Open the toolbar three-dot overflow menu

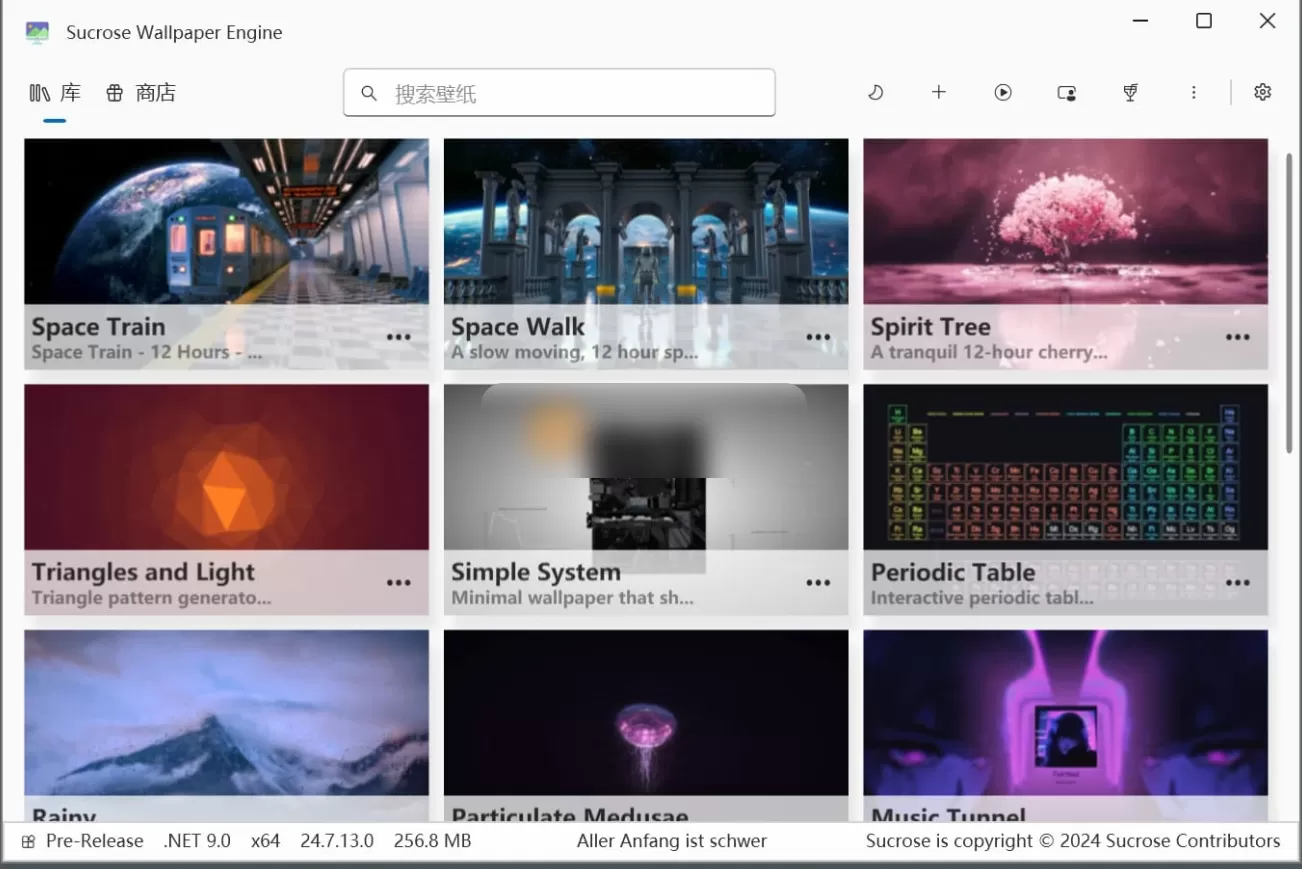coord(1193,92)
